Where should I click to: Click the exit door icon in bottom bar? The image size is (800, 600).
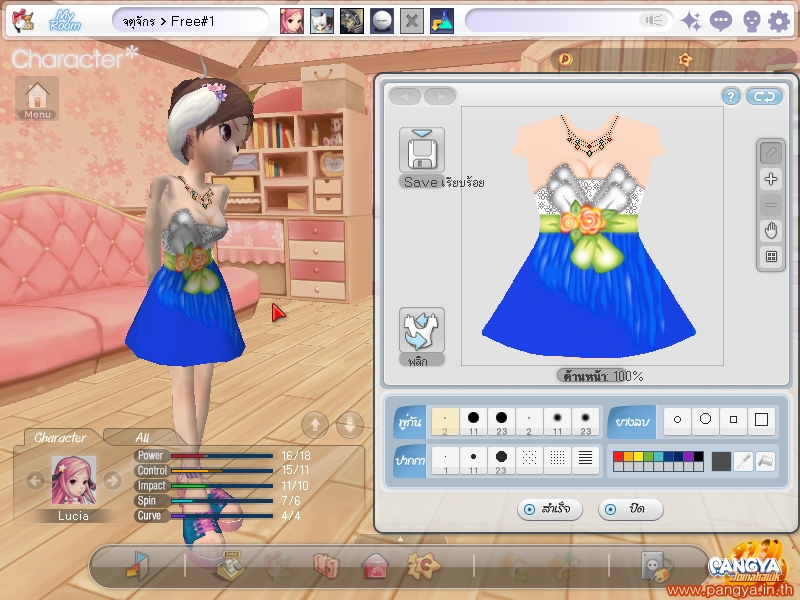click(137, 565)
